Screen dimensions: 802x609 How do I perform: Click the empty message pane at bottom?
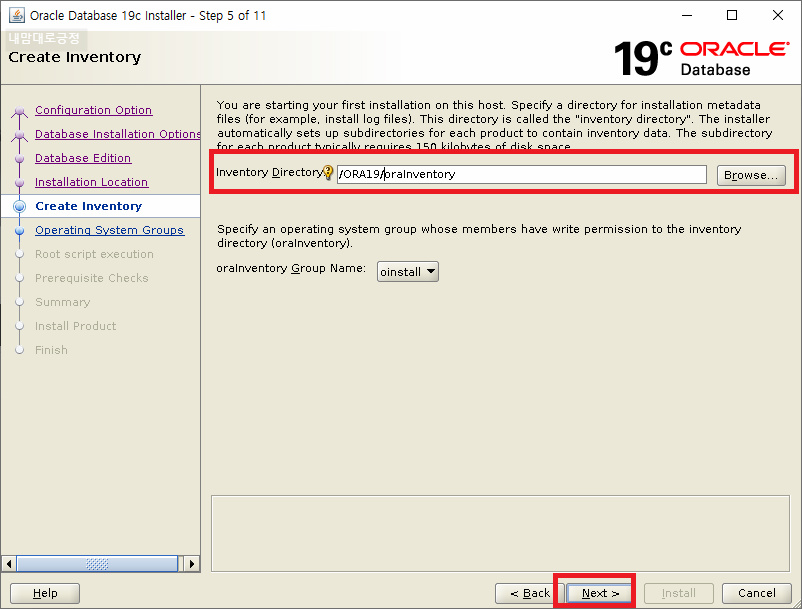[x=500, y=533]
